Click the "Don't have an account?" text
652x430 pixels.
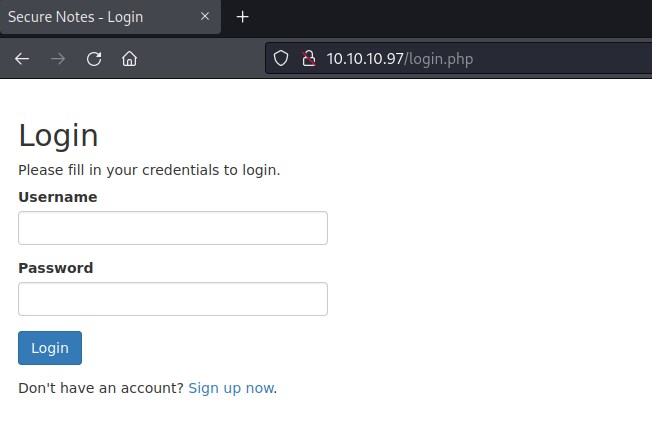point(101,388)
